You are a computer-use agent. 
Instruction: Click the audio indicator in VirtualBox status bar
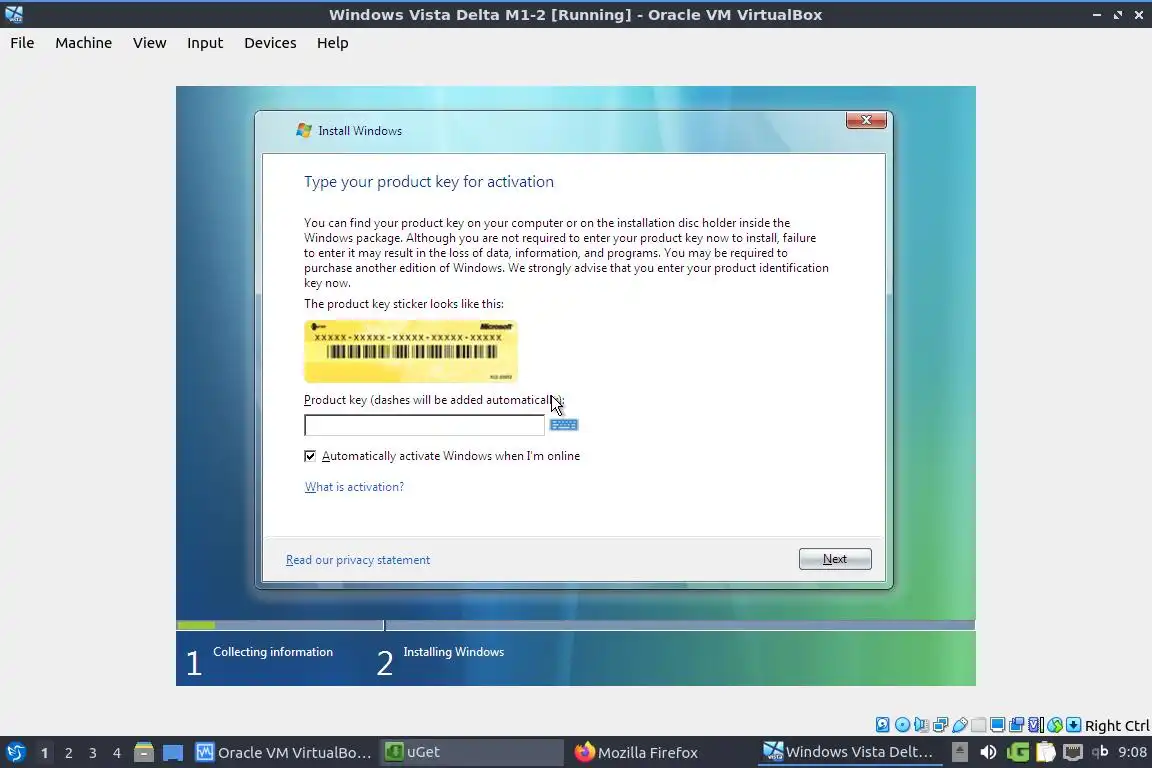coord(921,725)
